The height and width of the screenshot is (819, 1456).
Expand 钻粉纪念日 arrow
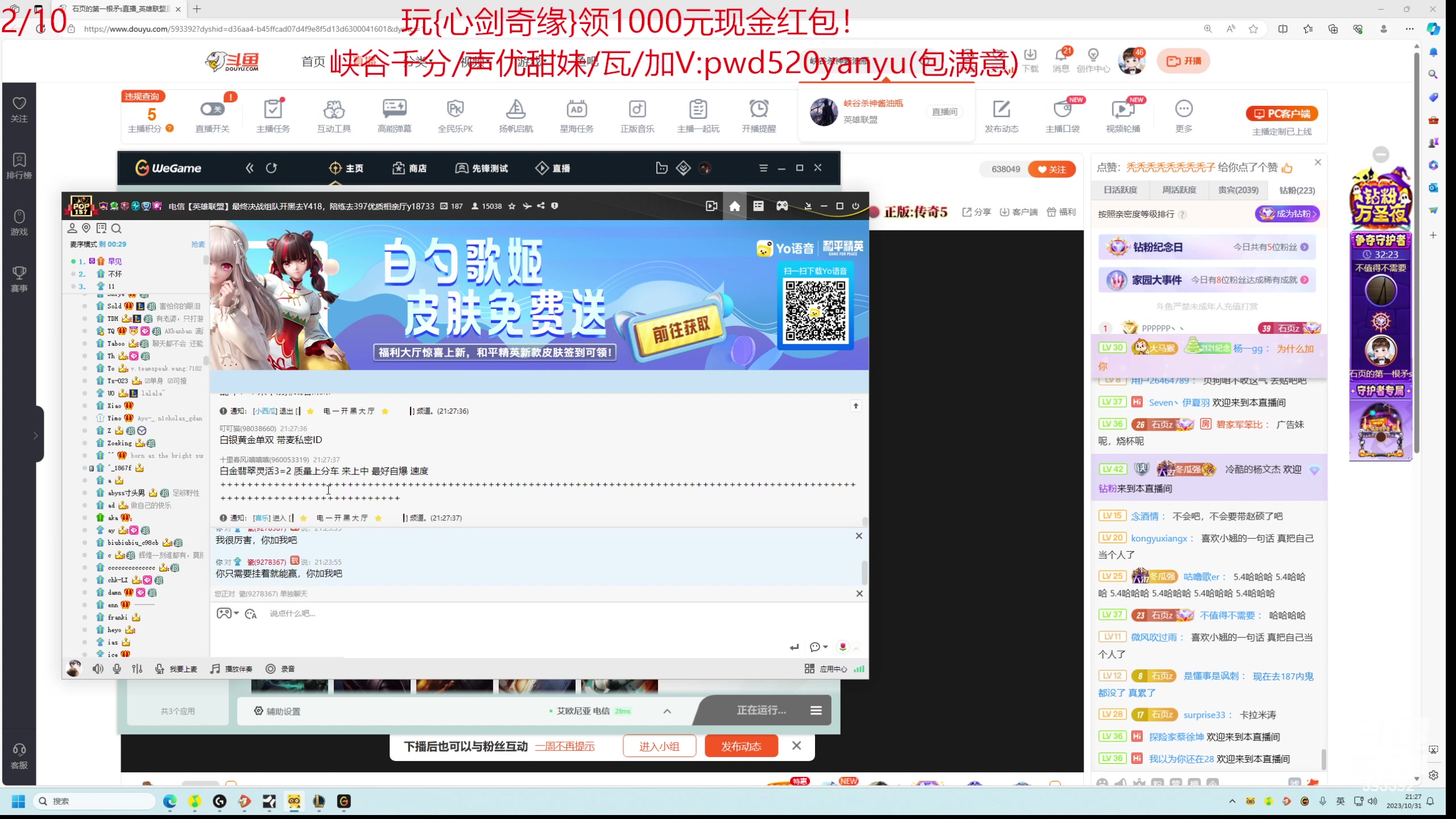click(x=1305, y=247)
